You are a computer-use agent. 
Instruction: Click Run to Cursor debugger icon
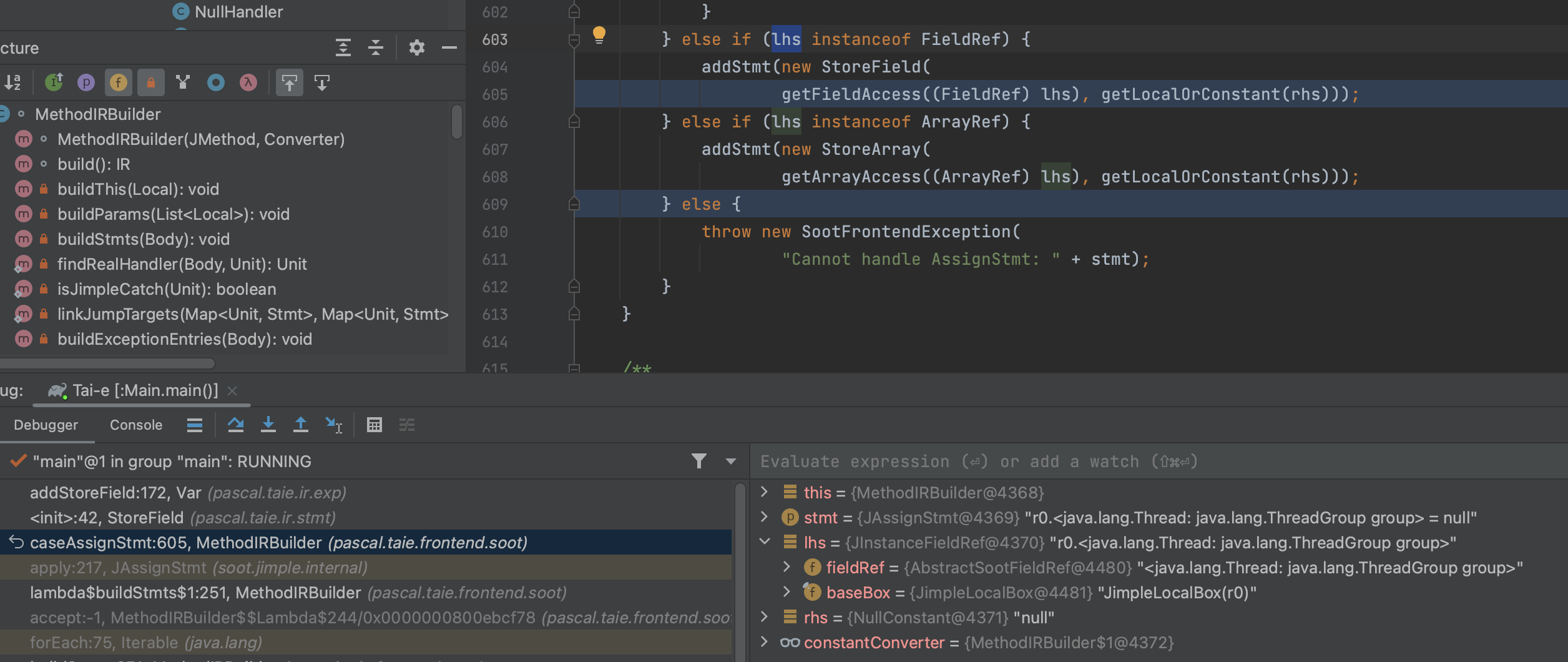pos(334,425)
